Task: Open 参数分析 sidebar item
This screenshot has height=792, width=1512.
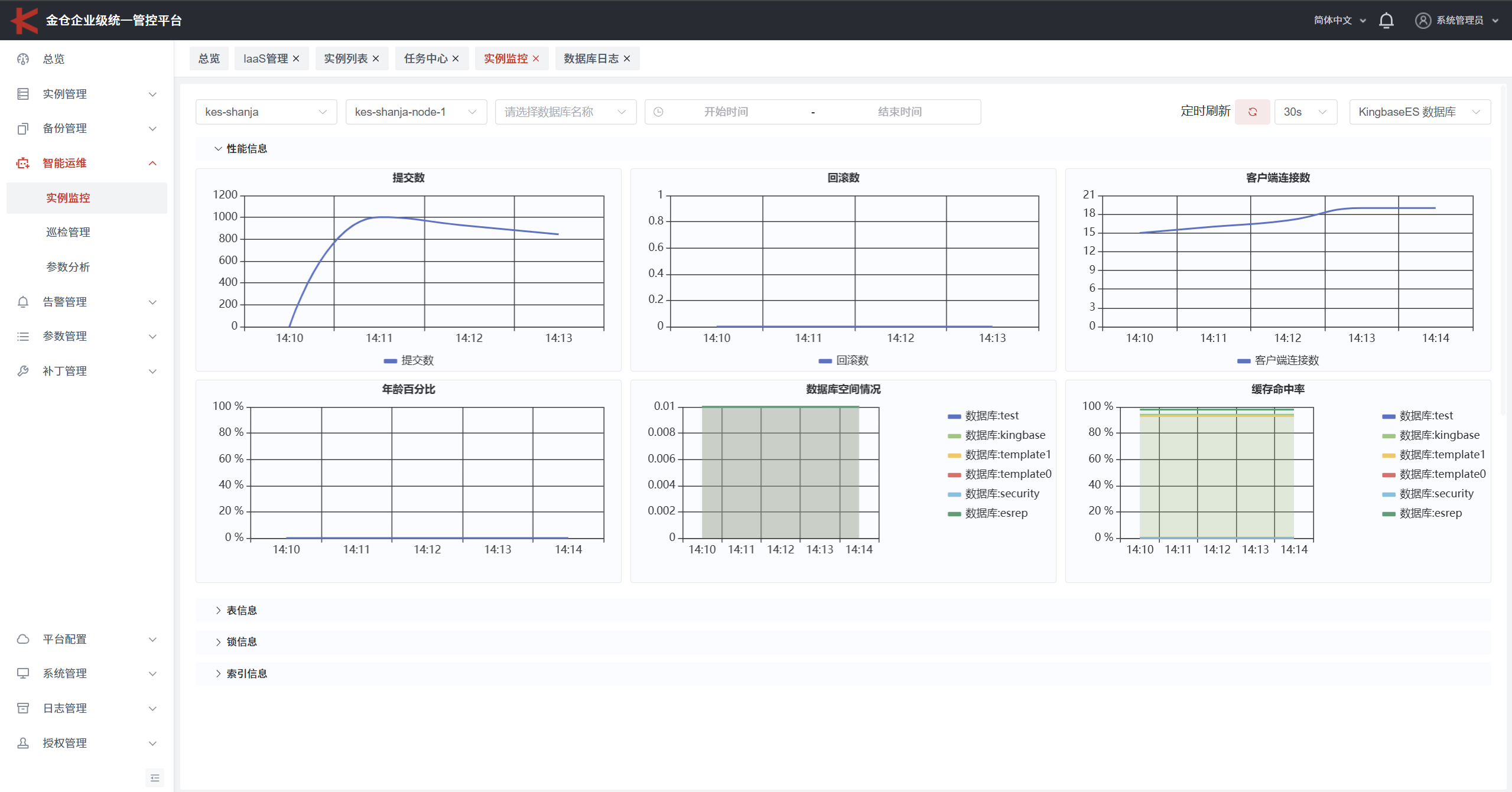Action: tap(68, 267)
